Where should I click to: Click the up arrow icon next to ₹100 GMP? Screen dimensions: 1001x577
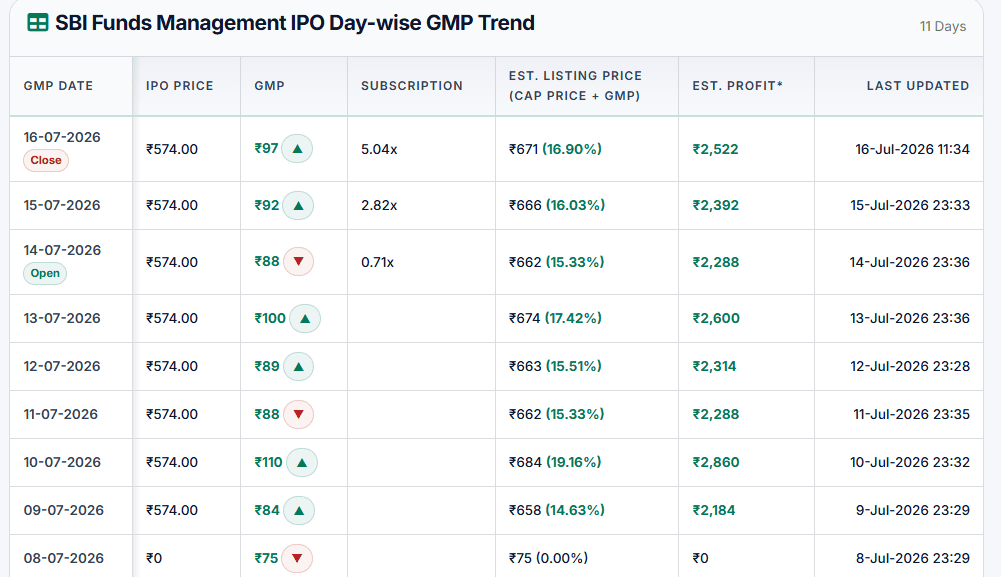point(305,318)
